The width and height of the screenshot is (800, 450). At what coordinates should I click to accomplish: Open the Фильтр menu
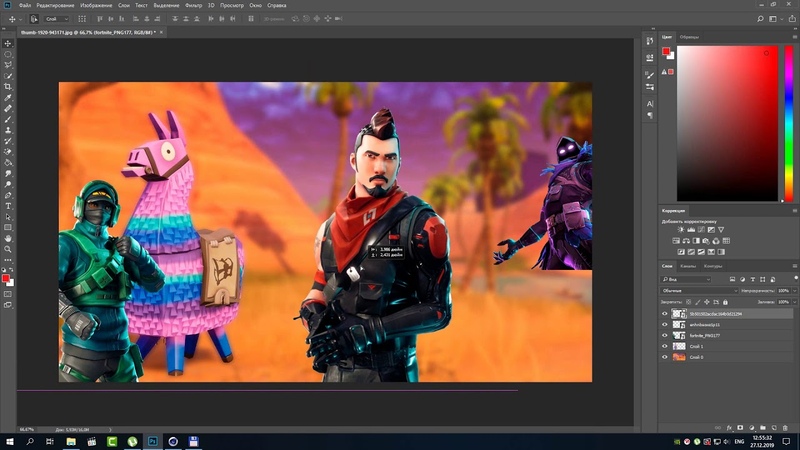193,5
